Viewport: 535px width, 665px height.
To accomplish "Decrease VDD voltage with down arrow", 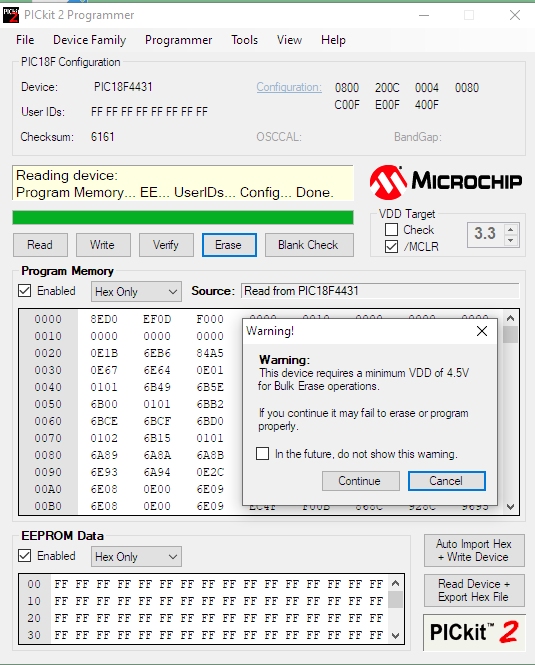I will click(511, 240).
